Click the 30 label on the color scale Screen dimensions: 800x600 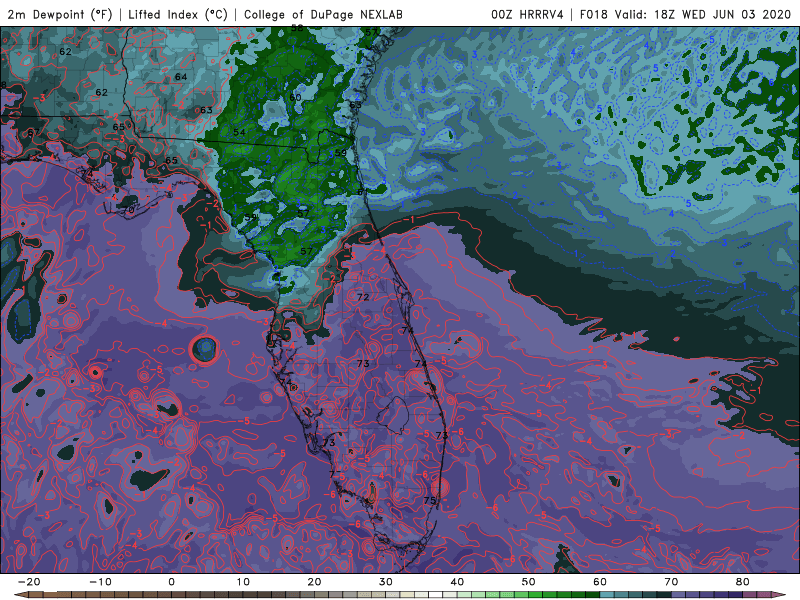tap(386, 582)
